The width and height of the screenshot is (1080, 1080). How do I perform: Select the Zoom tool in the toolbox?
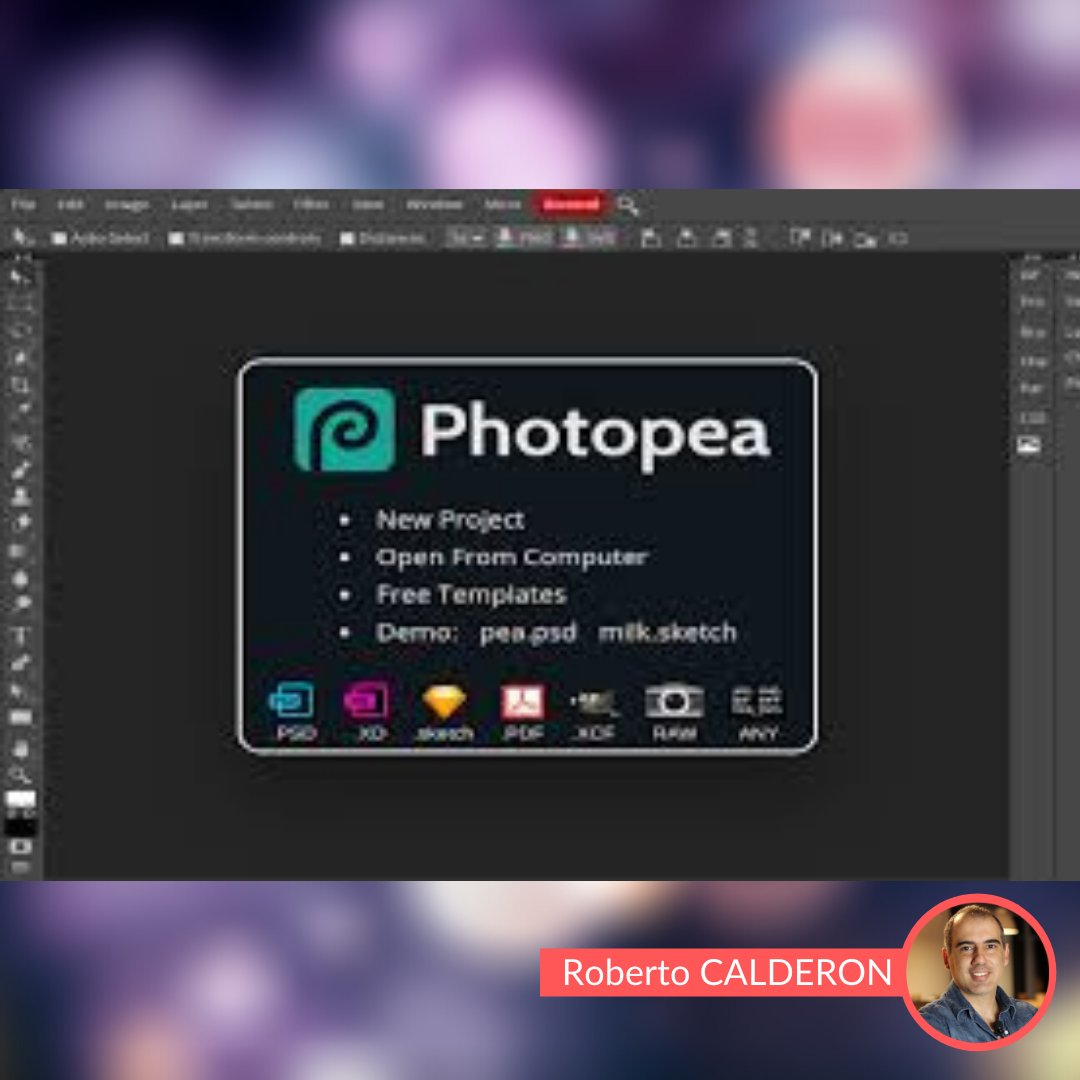(20, 776)
